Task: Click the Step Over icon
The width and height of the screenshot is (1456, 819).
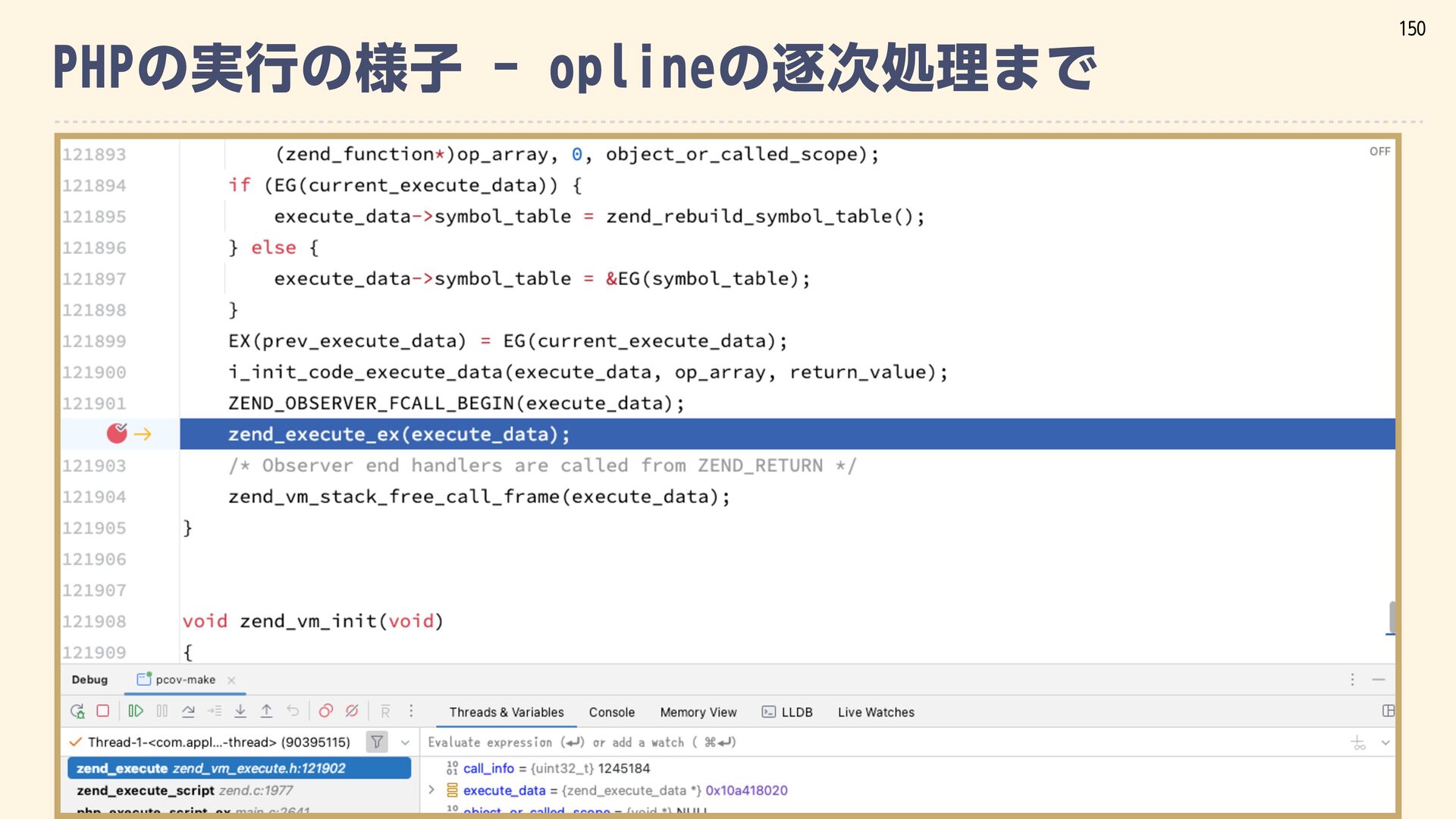Action: point(188,711)
